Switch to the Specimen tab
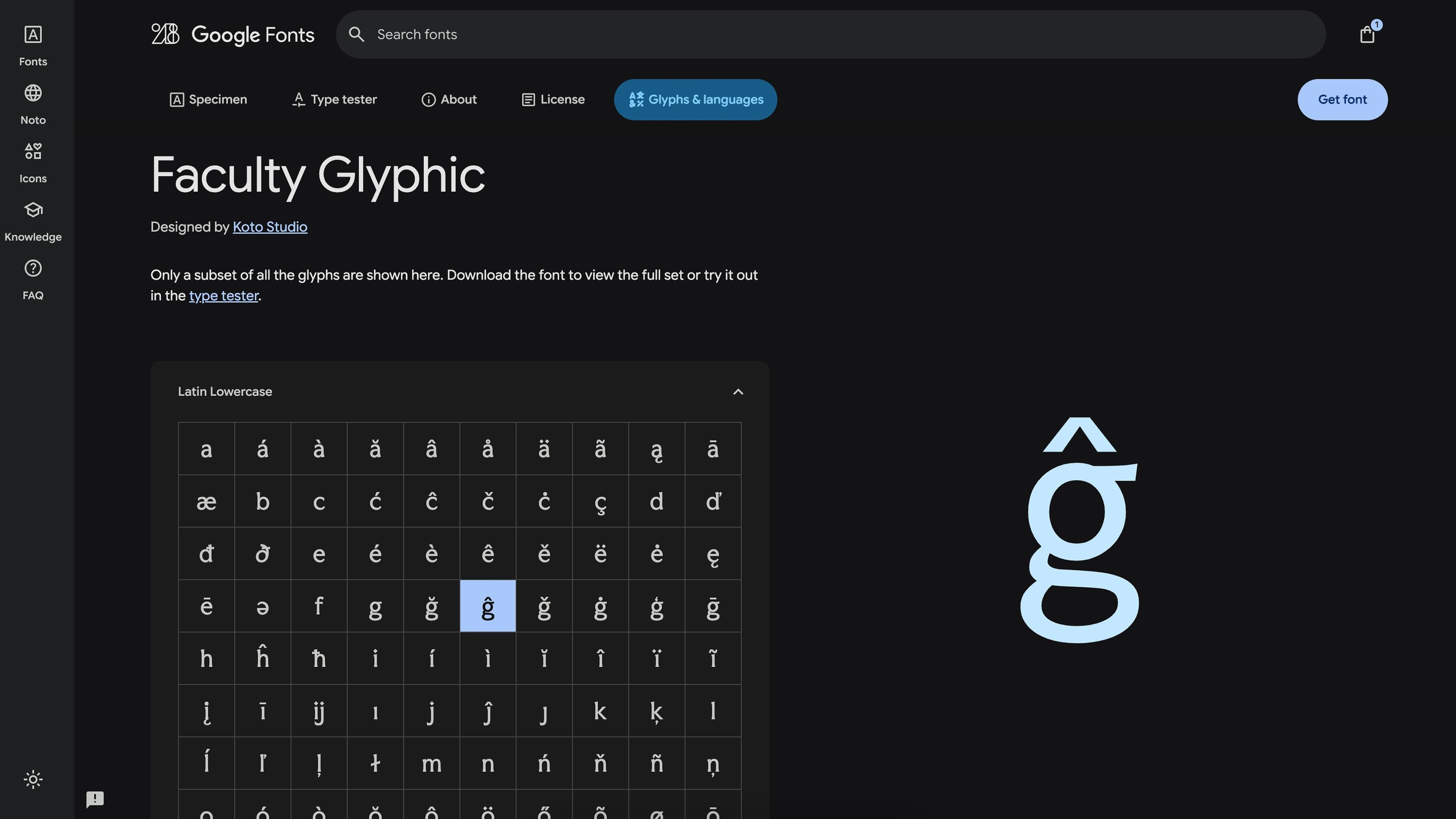Screen dimensions: 1456x819 [x=208, y=99]
